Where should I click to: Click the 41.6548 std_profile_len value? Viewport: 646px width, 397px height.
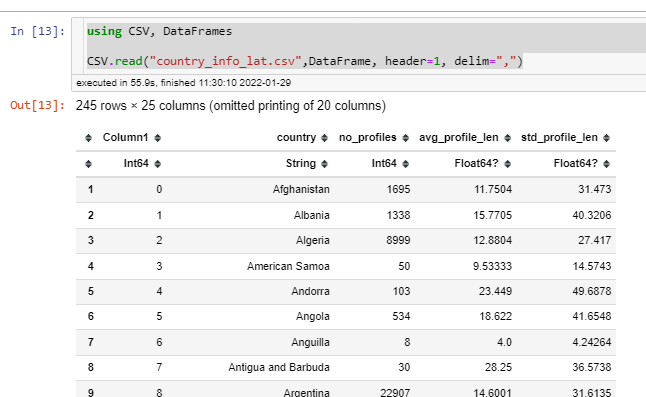(592, 317)
